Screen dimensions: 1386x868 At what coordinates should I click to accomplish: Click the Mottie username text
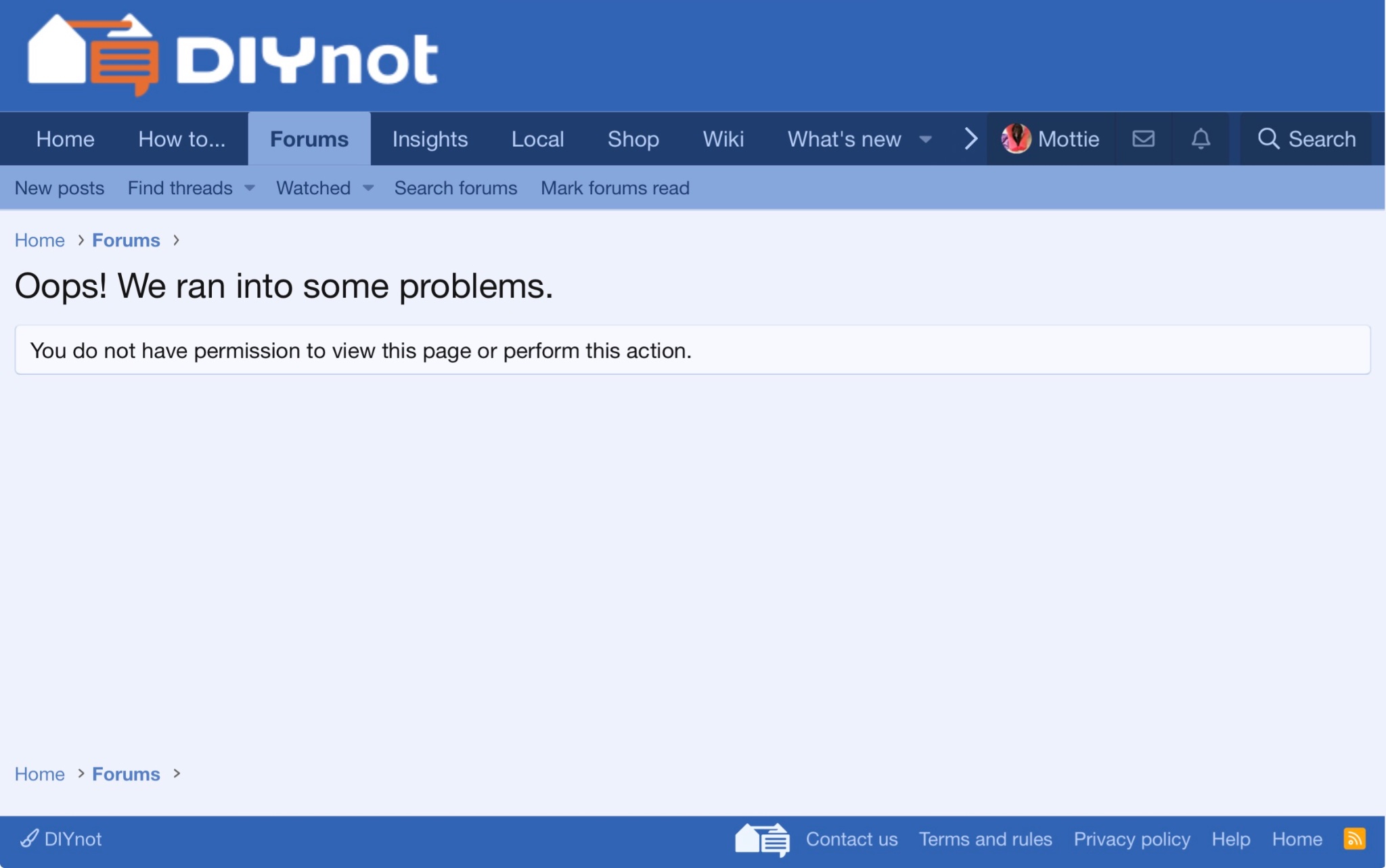(x=1068, y=139)
